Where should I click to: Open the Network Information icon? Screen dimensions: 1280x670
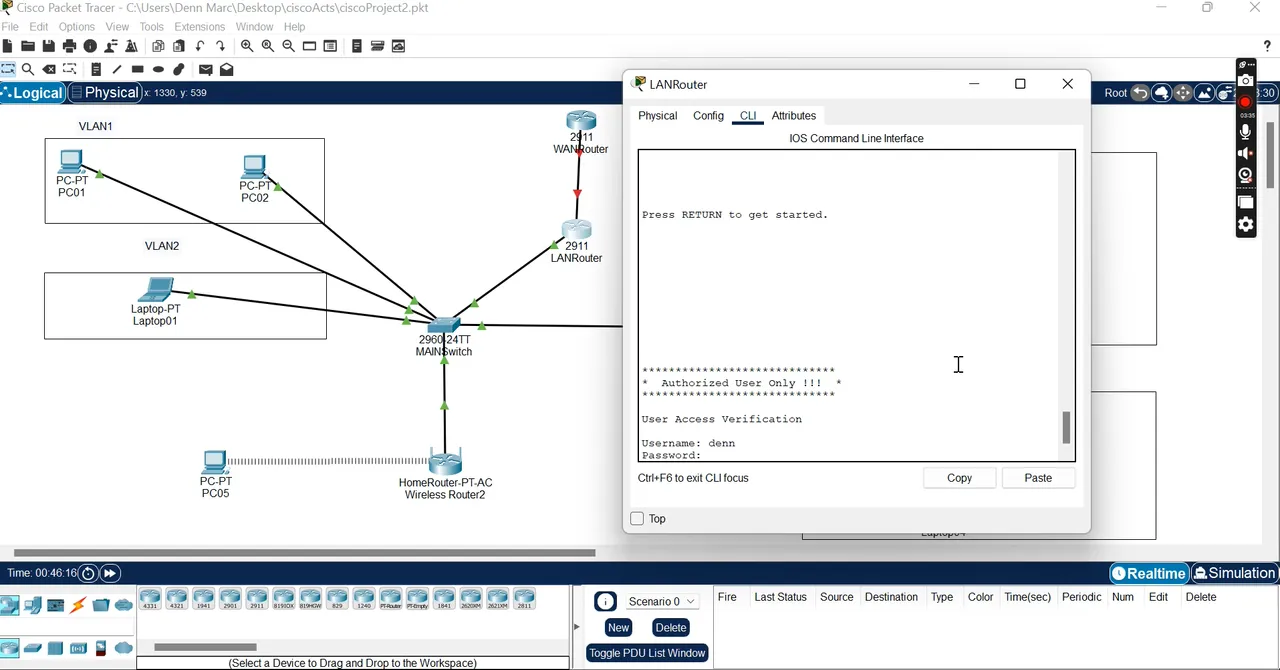pyautogui.click(x=90, y=46)
